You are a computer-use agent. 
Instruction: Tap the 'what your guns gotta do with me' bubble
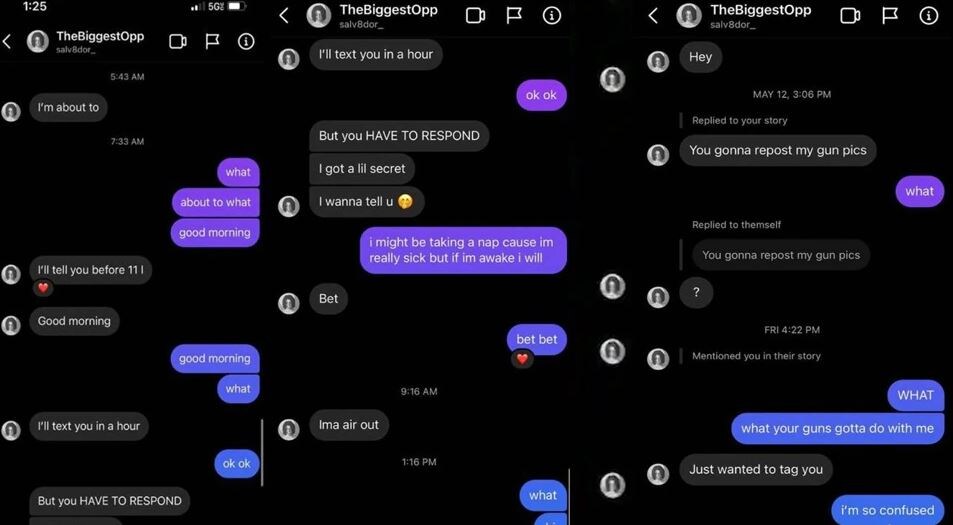[838, 428]
